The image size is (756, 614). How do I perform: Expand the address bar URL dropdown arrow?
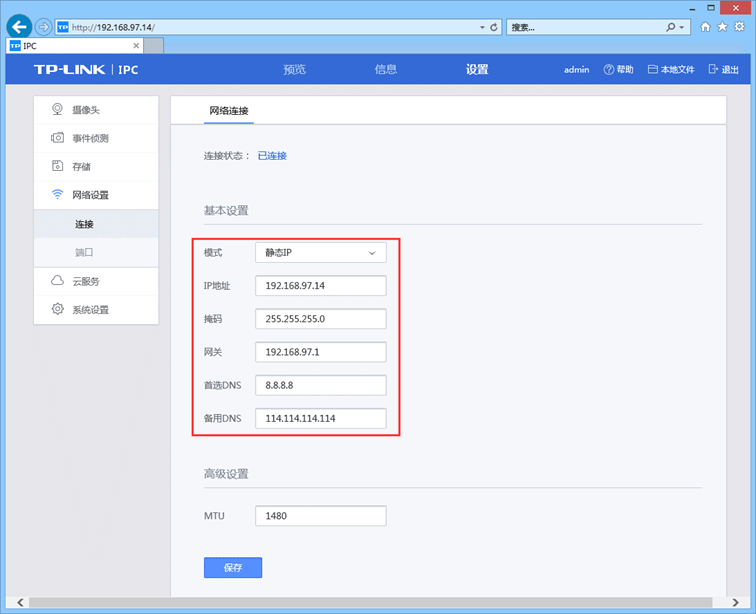coord(482,27)
